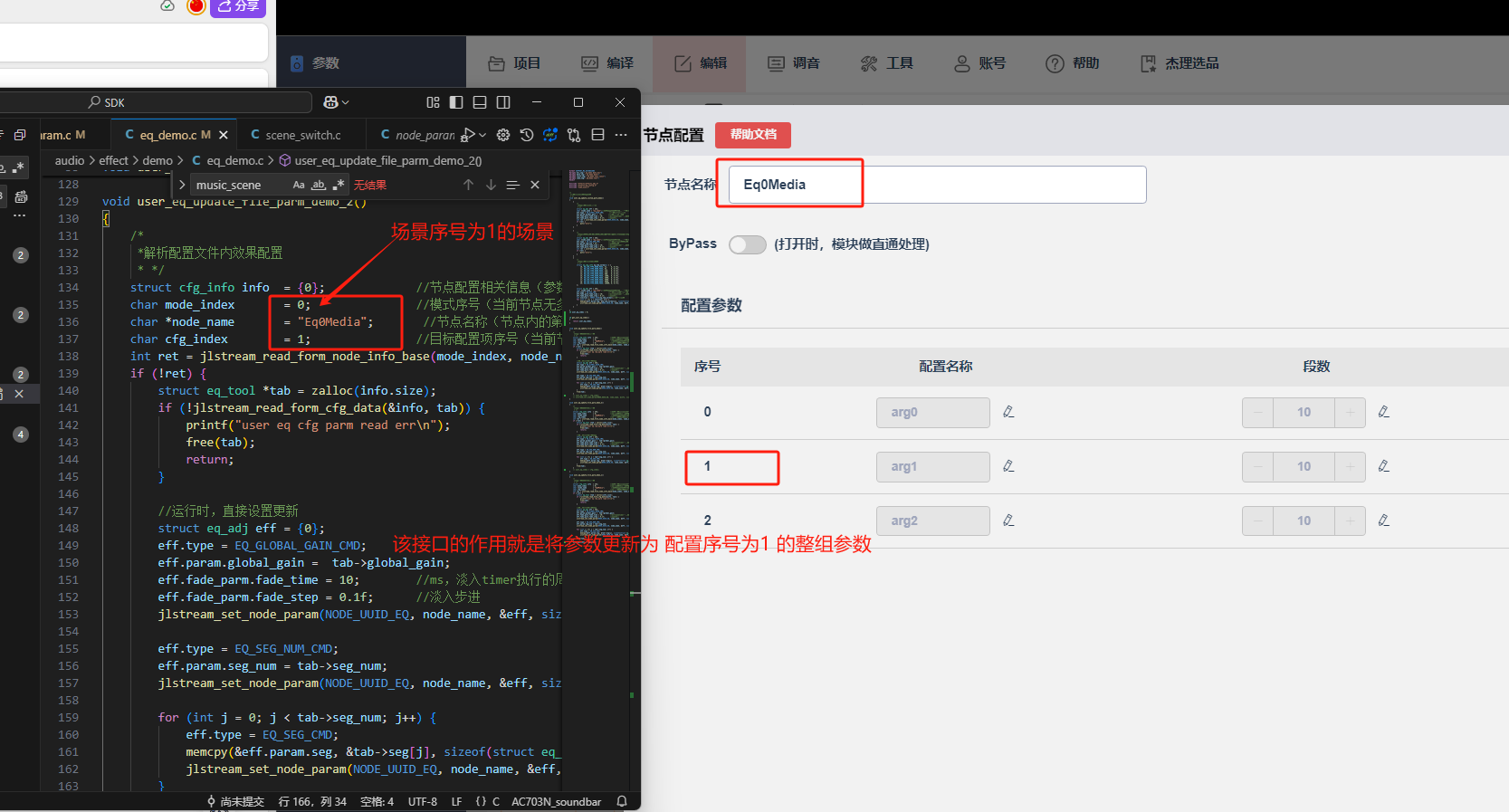
Task: Open the editor gear settings icon
Action: [503, 135]
